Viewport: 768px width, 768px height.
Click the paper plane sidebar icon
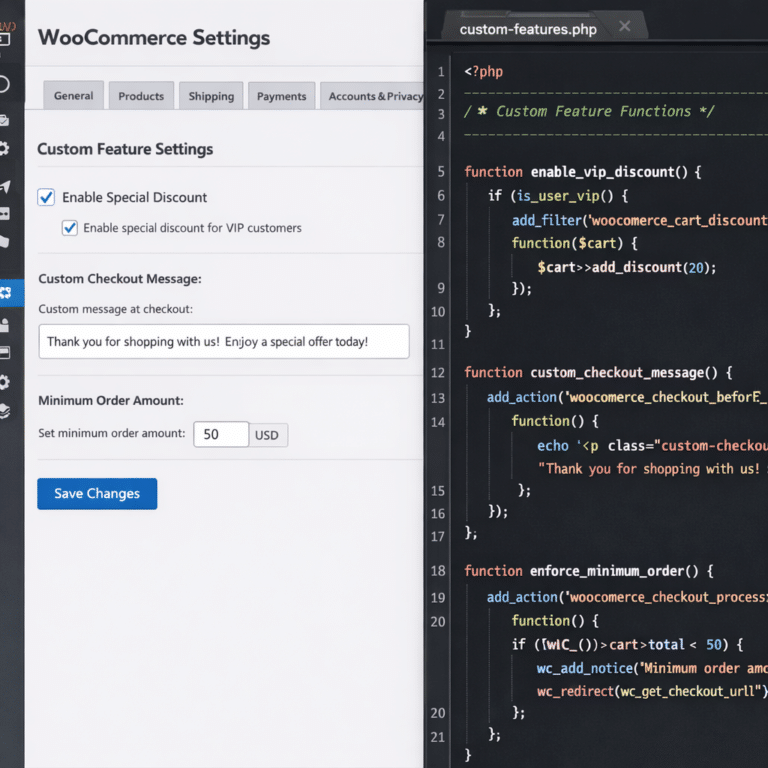4,186
